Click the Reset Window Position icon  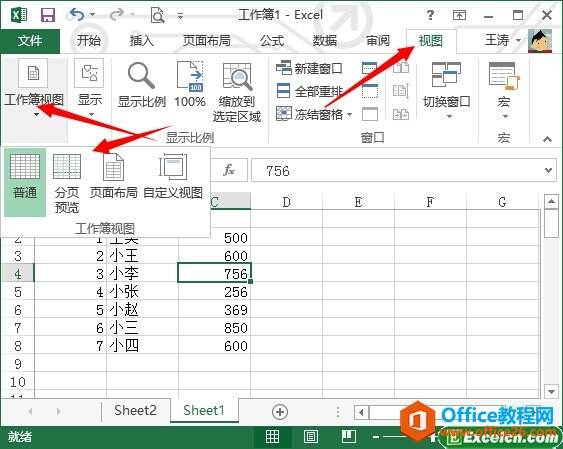[401, 114]
